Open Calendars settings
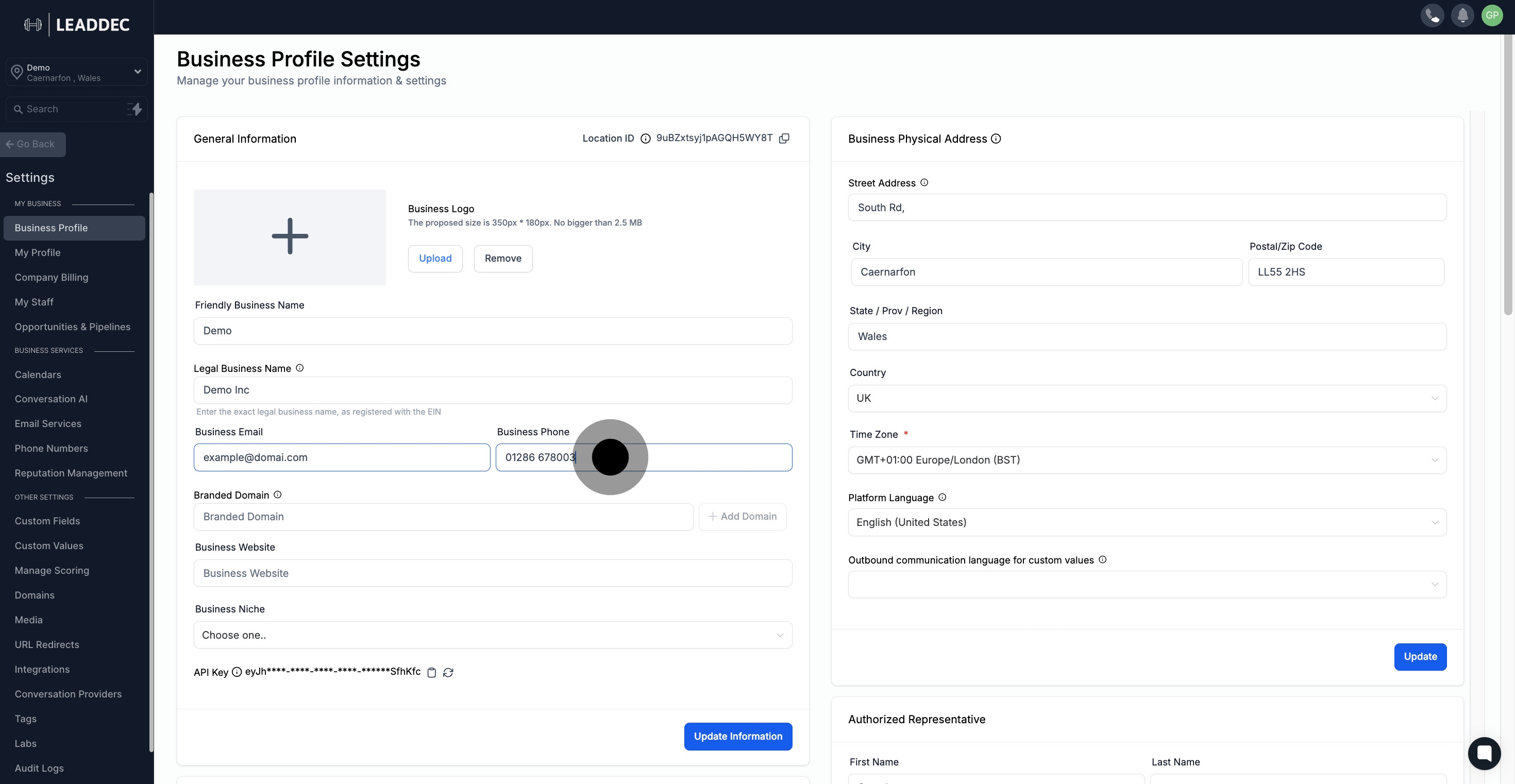 tap(38, 375)
